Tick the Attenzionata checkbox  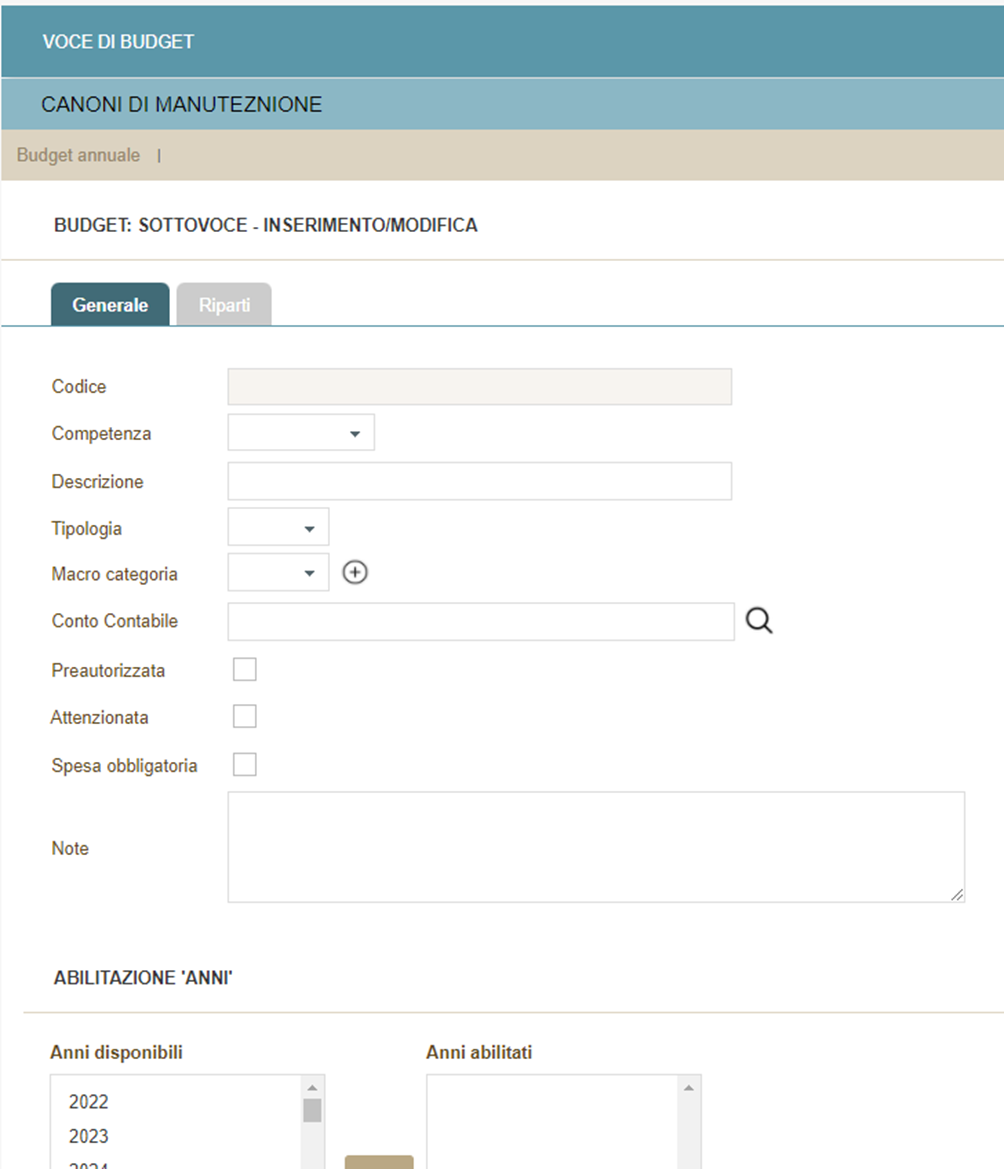244,717
